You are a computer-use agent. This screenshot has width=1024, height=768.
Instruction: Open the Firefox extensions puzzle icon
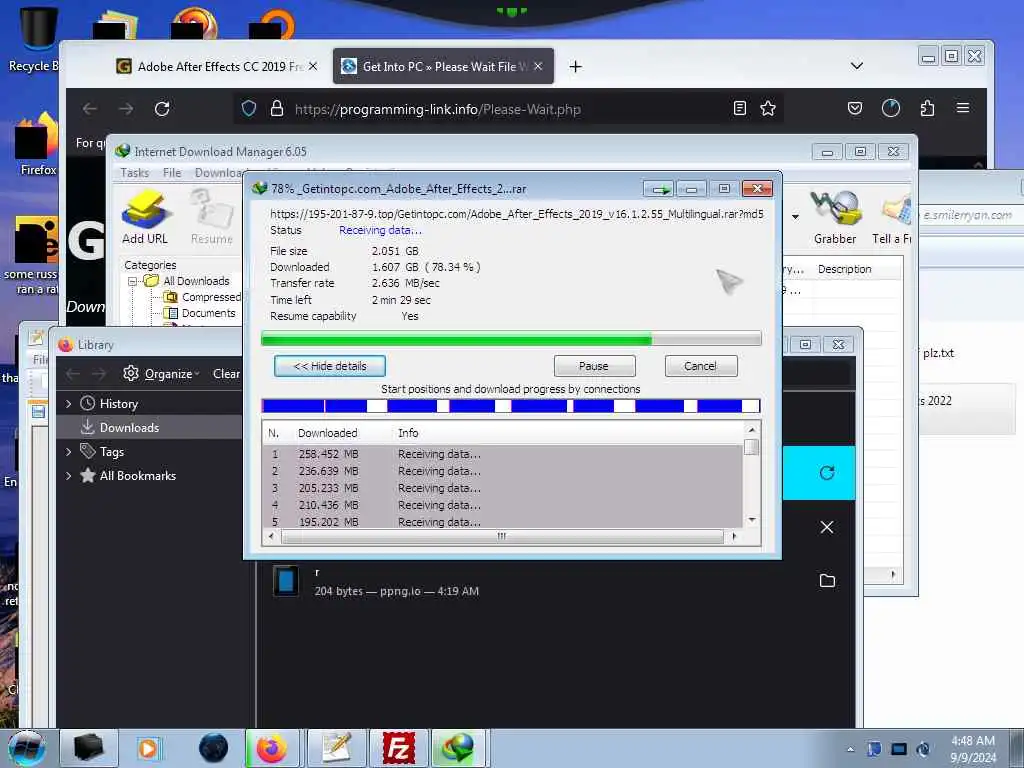pyautogui.click(x=927, y=108)
